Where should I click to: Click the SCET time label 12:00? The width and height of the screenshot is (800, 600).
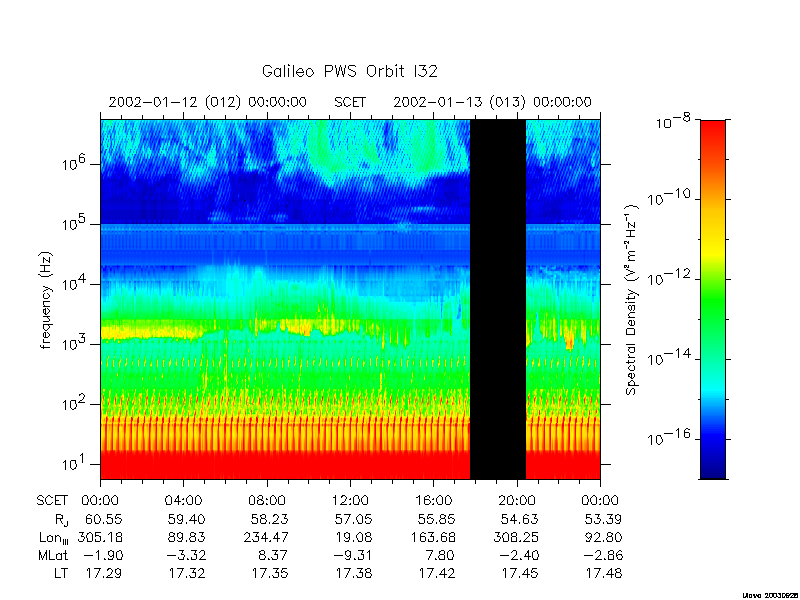[350, 501]
